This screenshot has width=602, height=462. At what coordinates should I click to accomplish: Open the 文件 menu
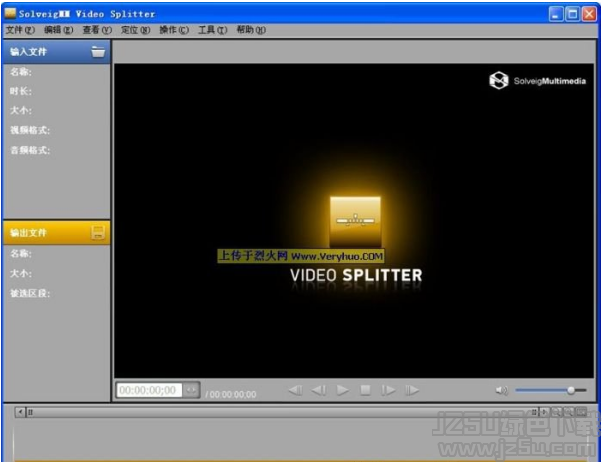20,30
